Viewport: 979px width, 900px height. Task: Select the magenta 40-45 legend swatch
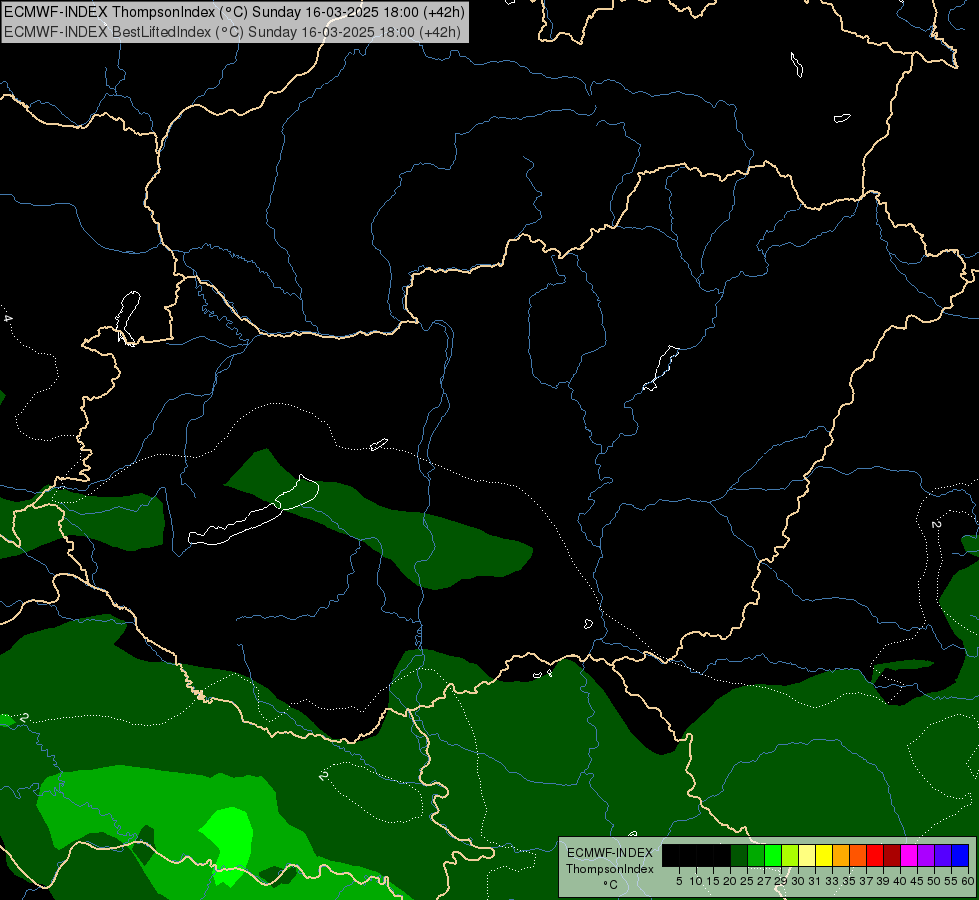tap(909, 855)
